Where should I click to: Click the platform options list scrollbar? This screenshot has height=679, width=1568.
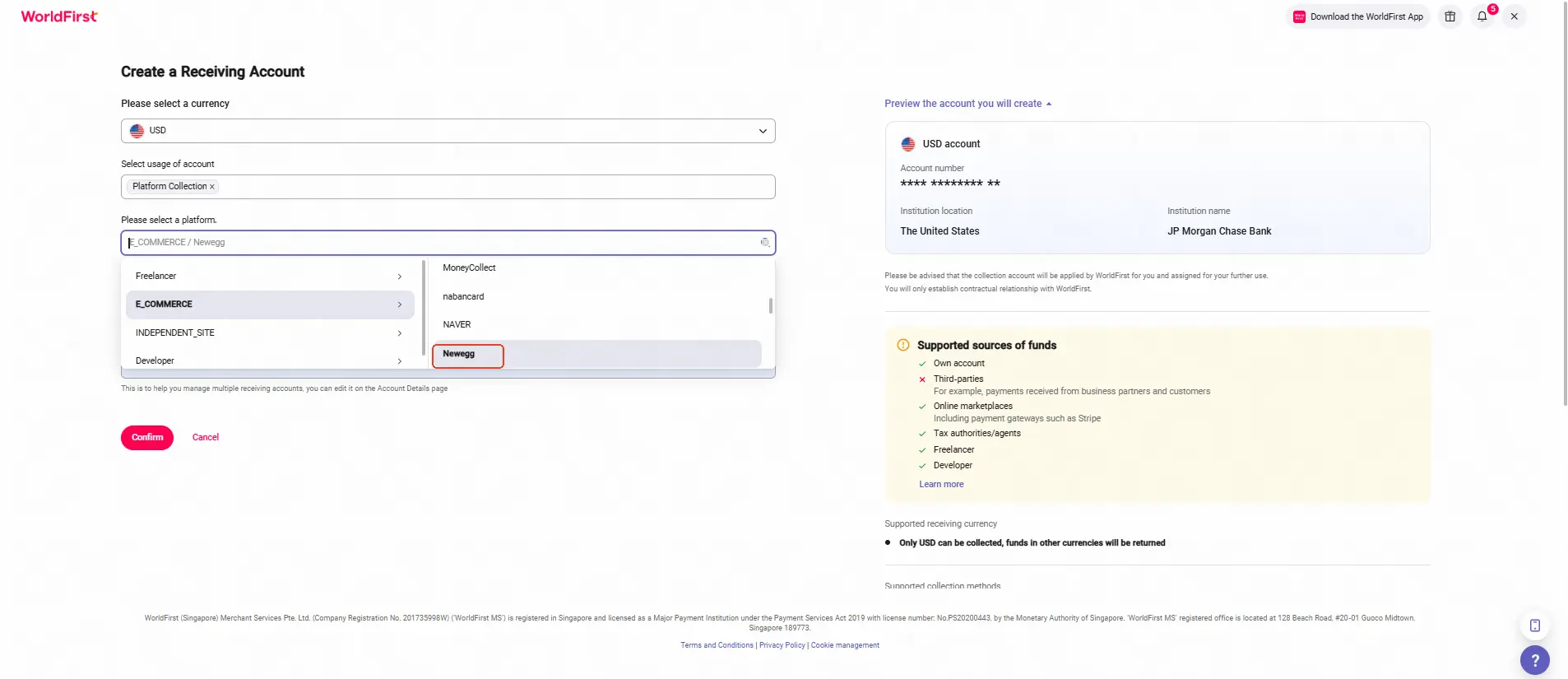coord(771,305)
